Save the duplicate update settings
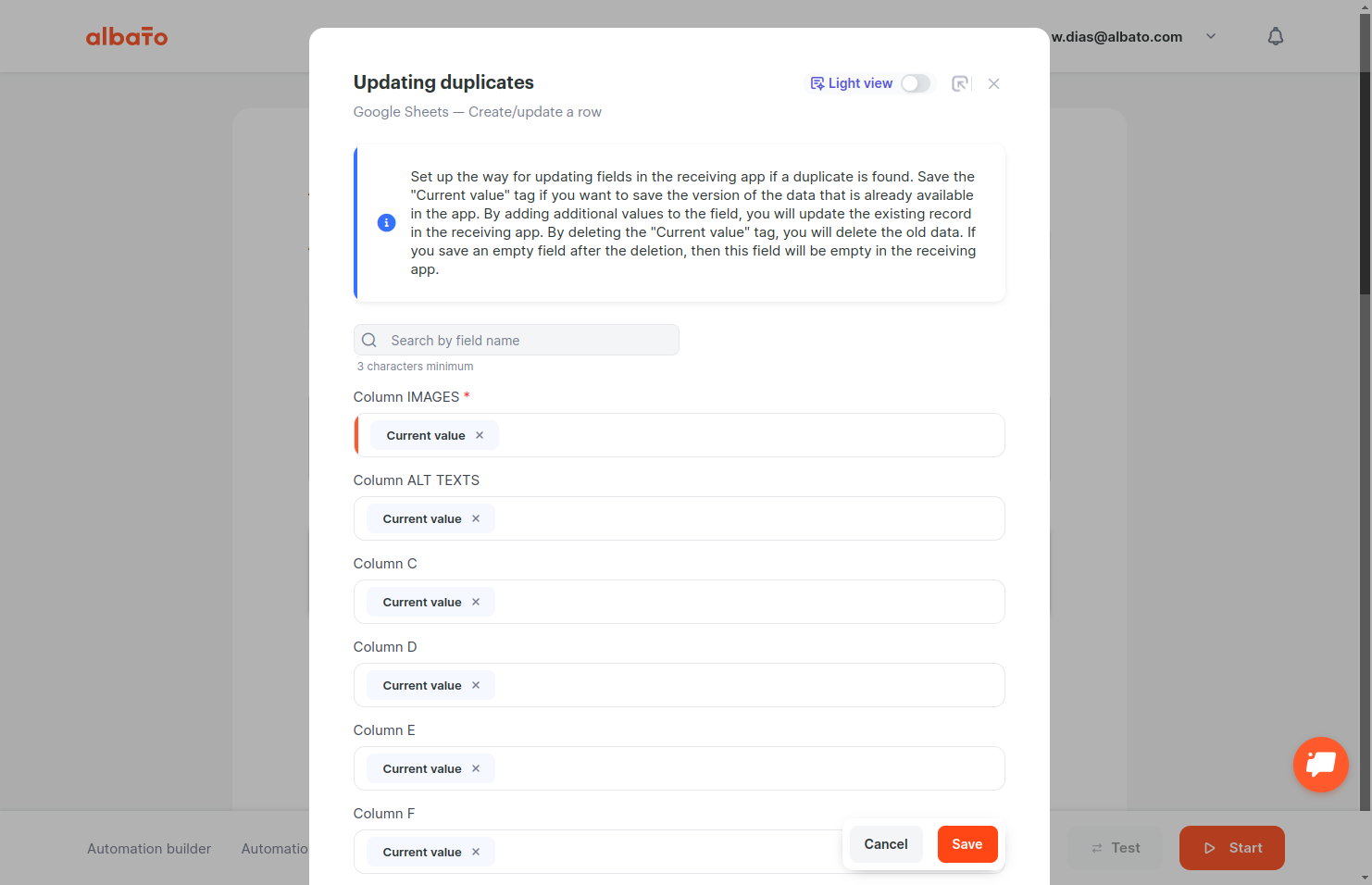Viewport: 1372px width, 885px height. (x=967, y=844)
